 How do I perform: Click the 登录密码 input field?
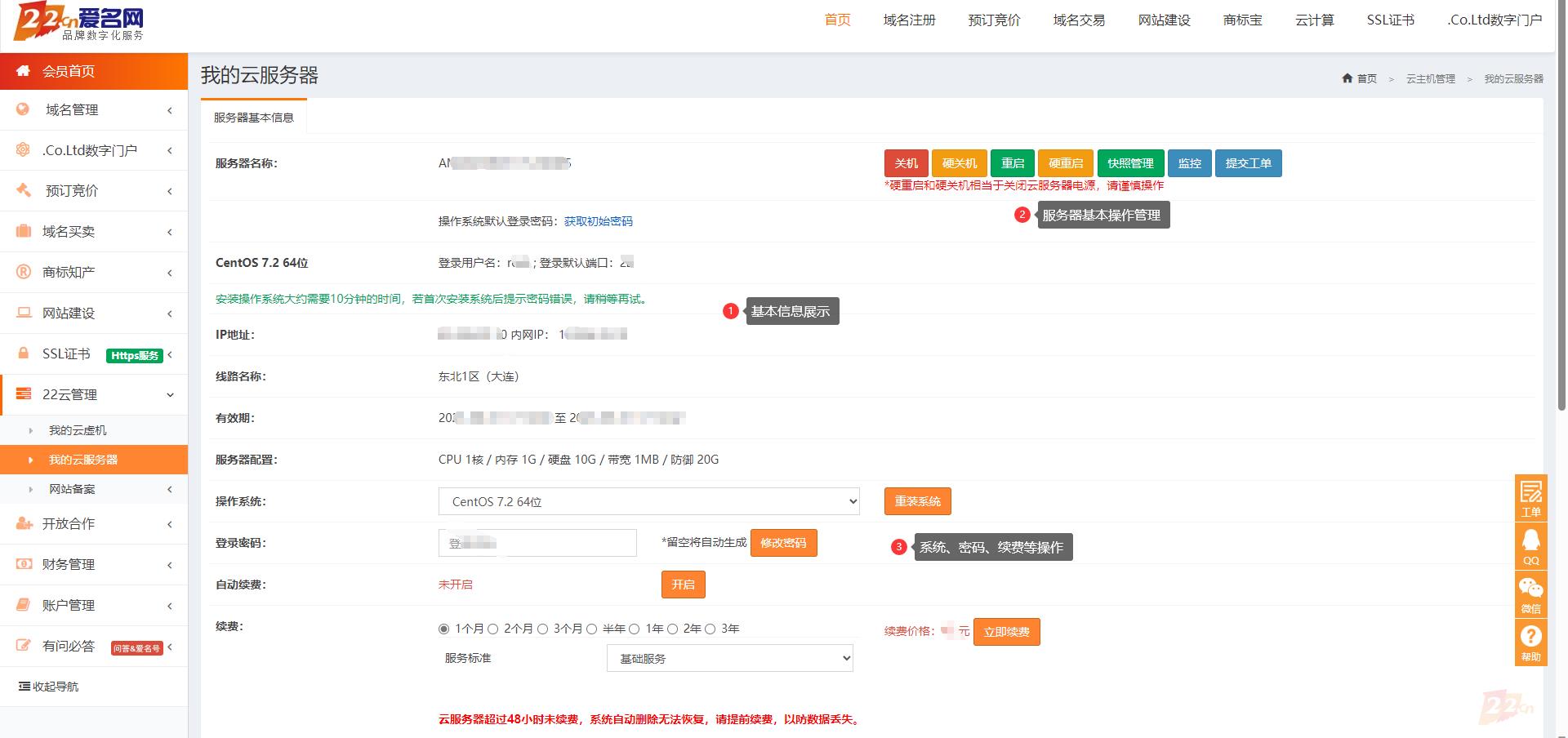coord(537,543)
